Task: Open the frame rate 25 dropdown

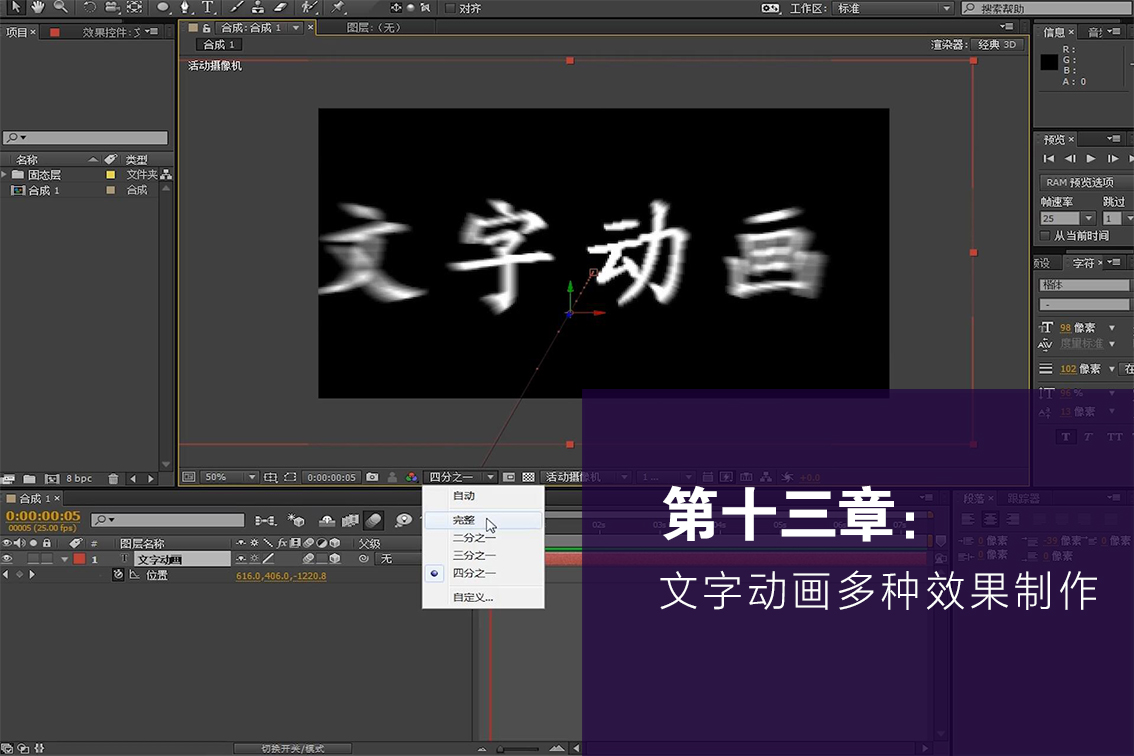Action: tap(1088, 218)
